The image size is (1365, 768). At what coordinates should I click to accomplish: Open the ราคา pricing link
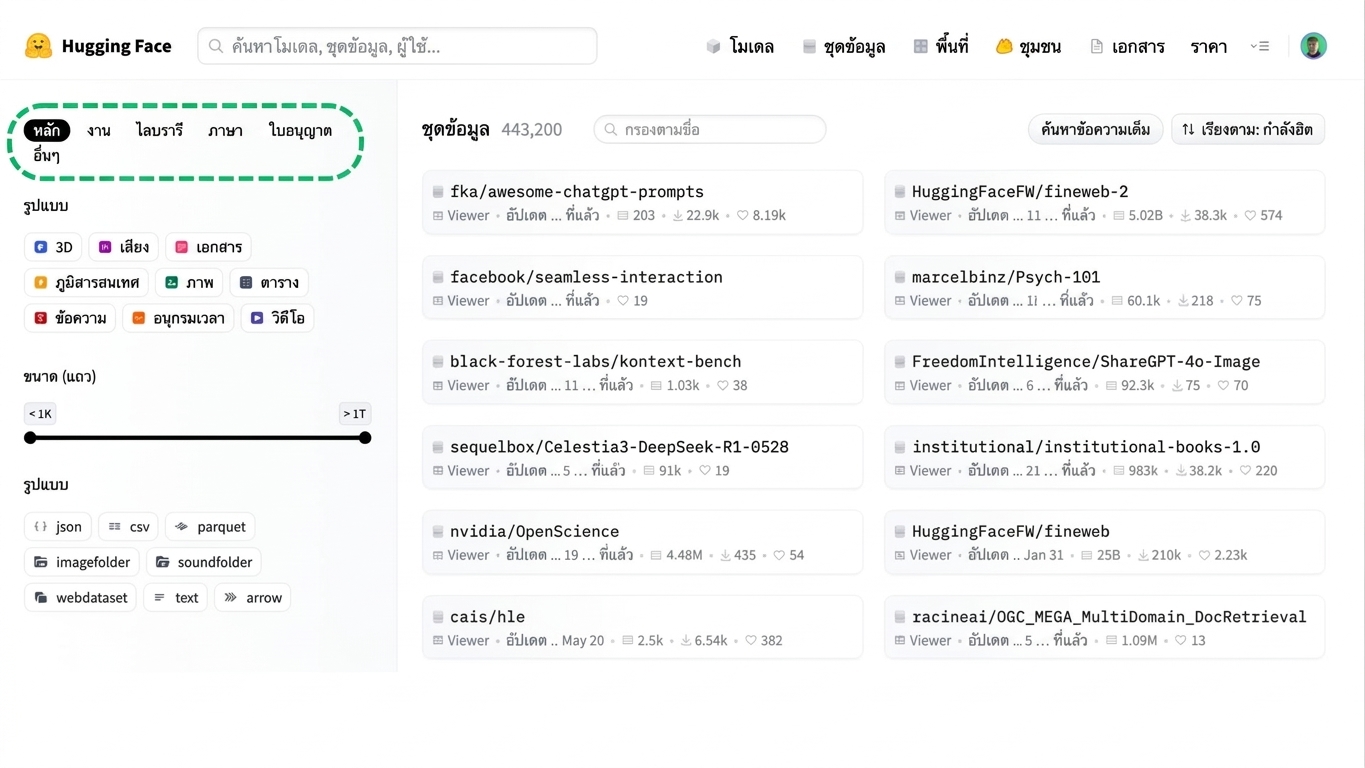pyautogui.click(x=1208, y=46)
